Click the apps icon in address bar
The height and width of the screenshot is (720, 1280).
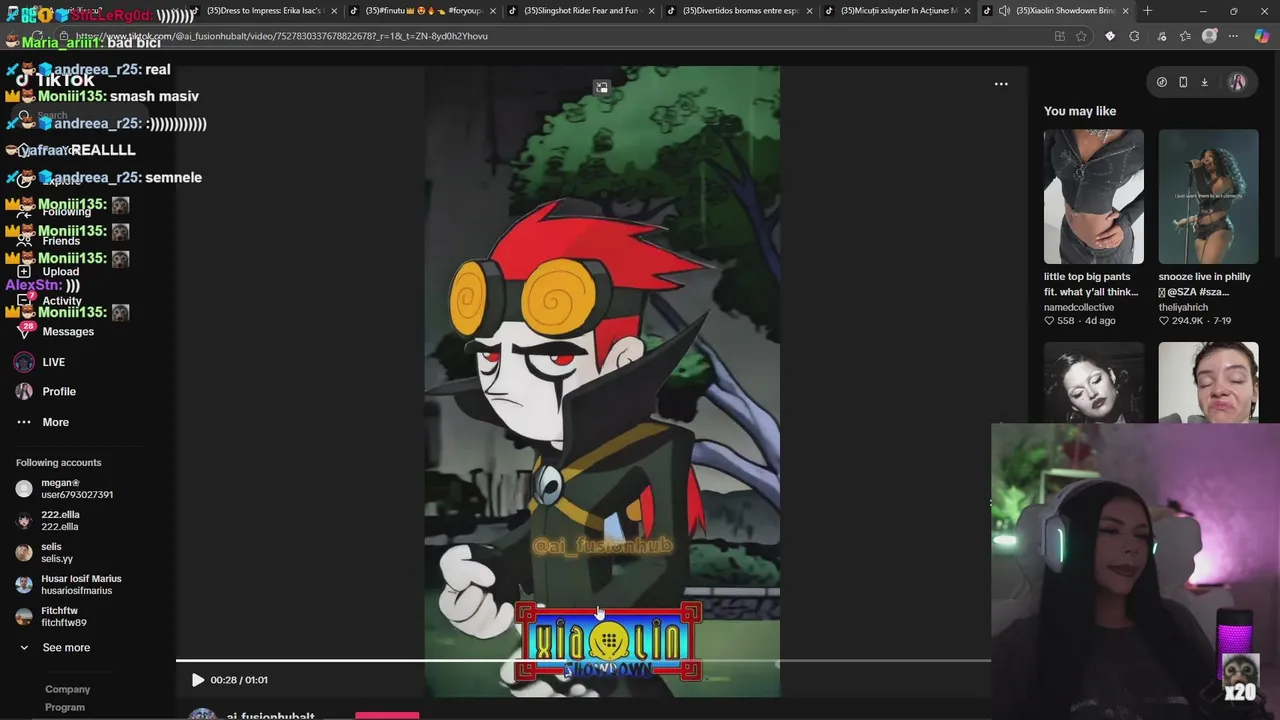pyautogui.click(x=1060, y=36)
